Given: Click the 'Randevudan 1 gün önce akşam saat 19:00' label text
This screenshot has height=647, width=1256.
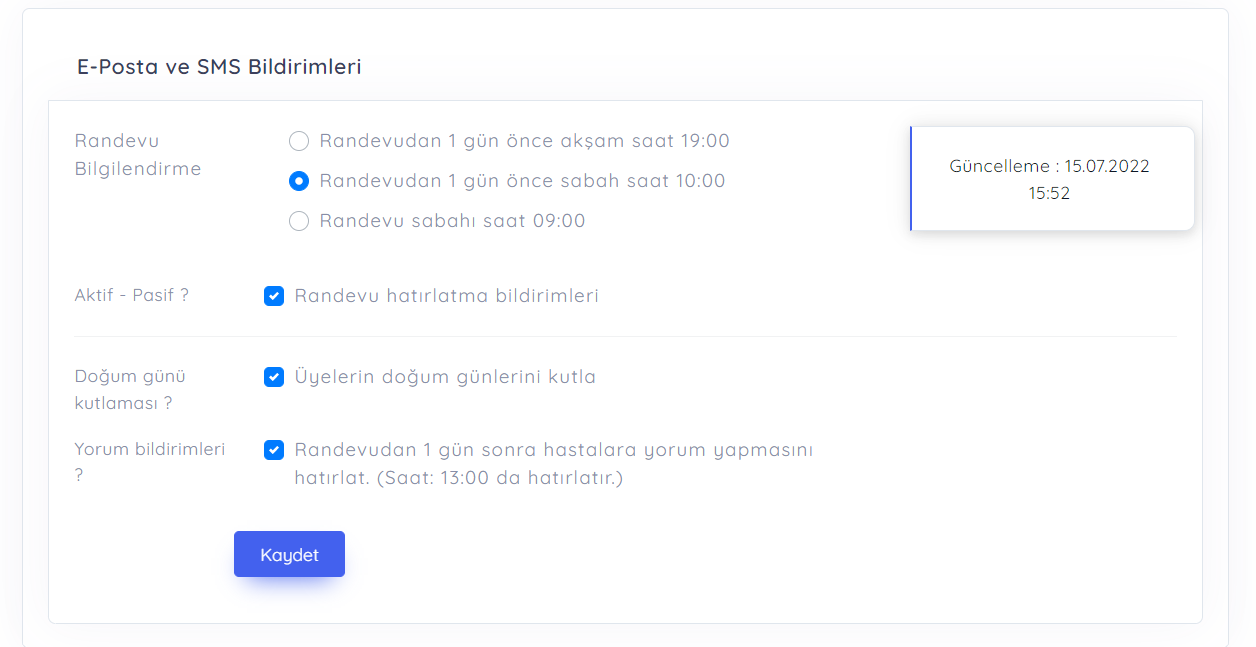Looking at the screenshot, I should pos(524,141).
